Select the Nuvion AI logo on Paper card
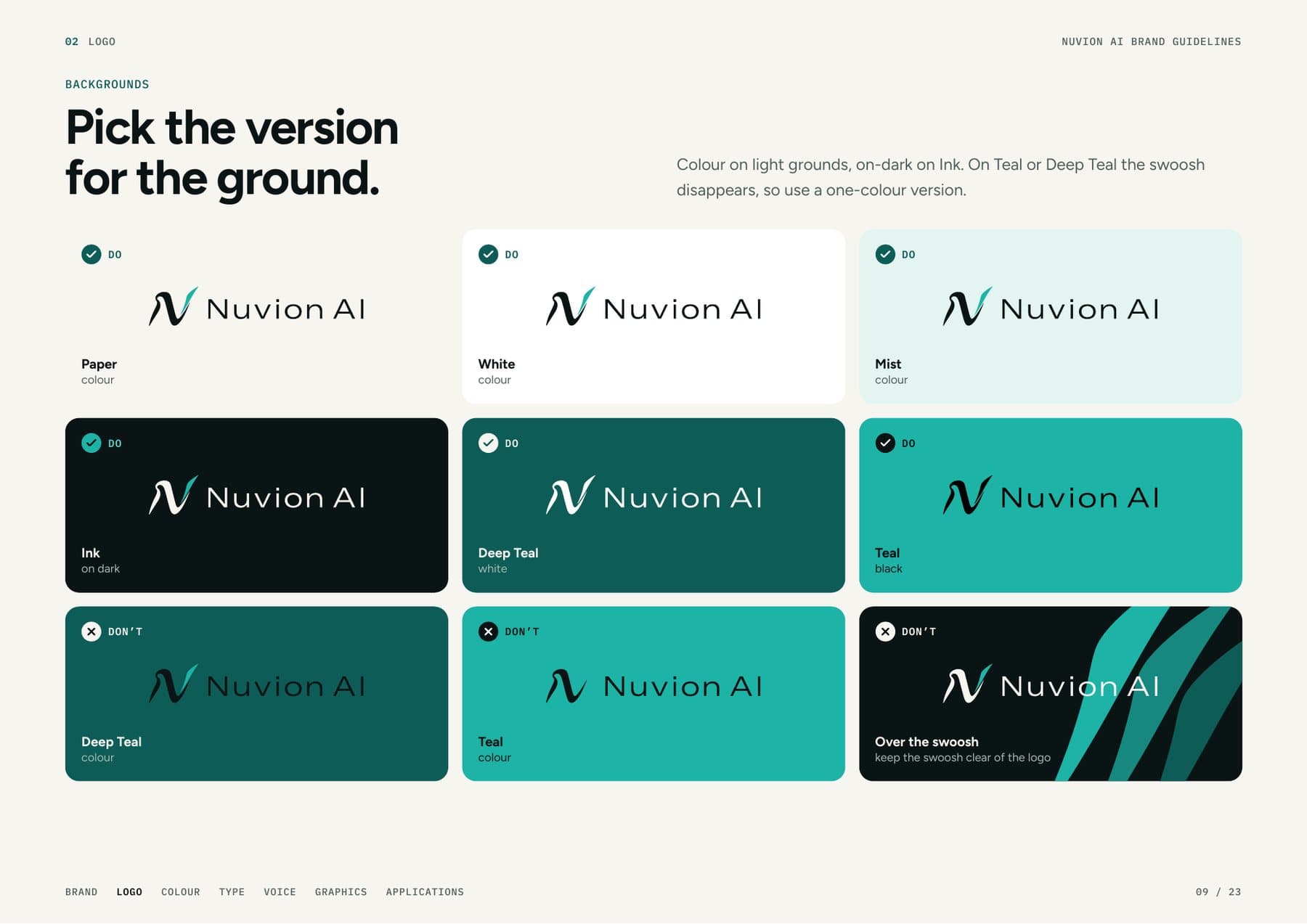This screenshot has height=924, width=1307. tap(257, 307)
